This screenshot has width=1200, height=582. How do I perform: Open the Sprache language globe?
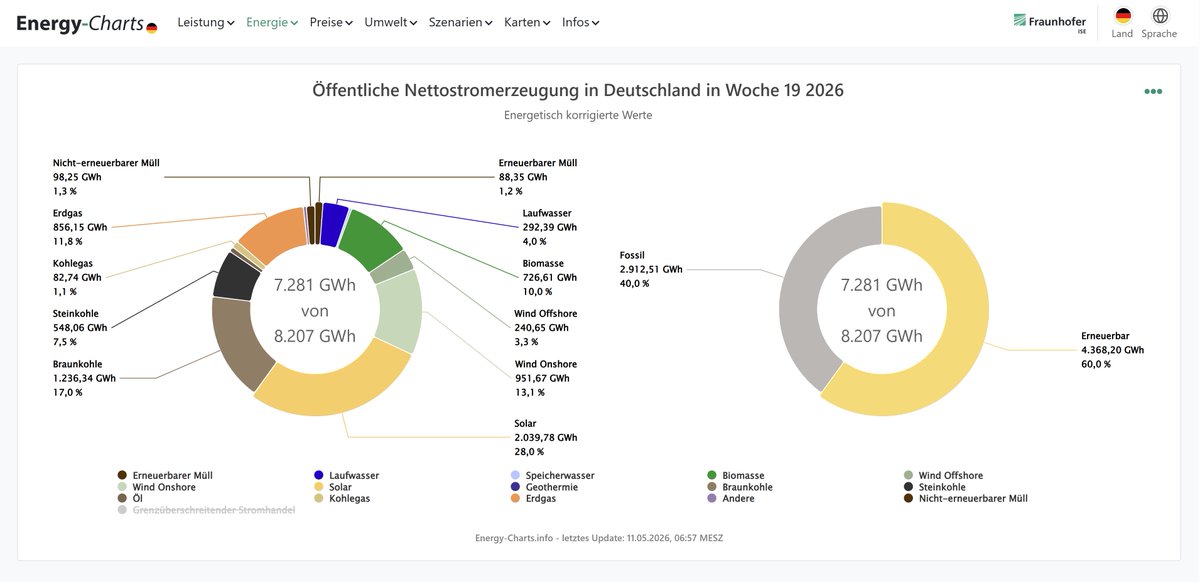click(x=1160, y=16)
